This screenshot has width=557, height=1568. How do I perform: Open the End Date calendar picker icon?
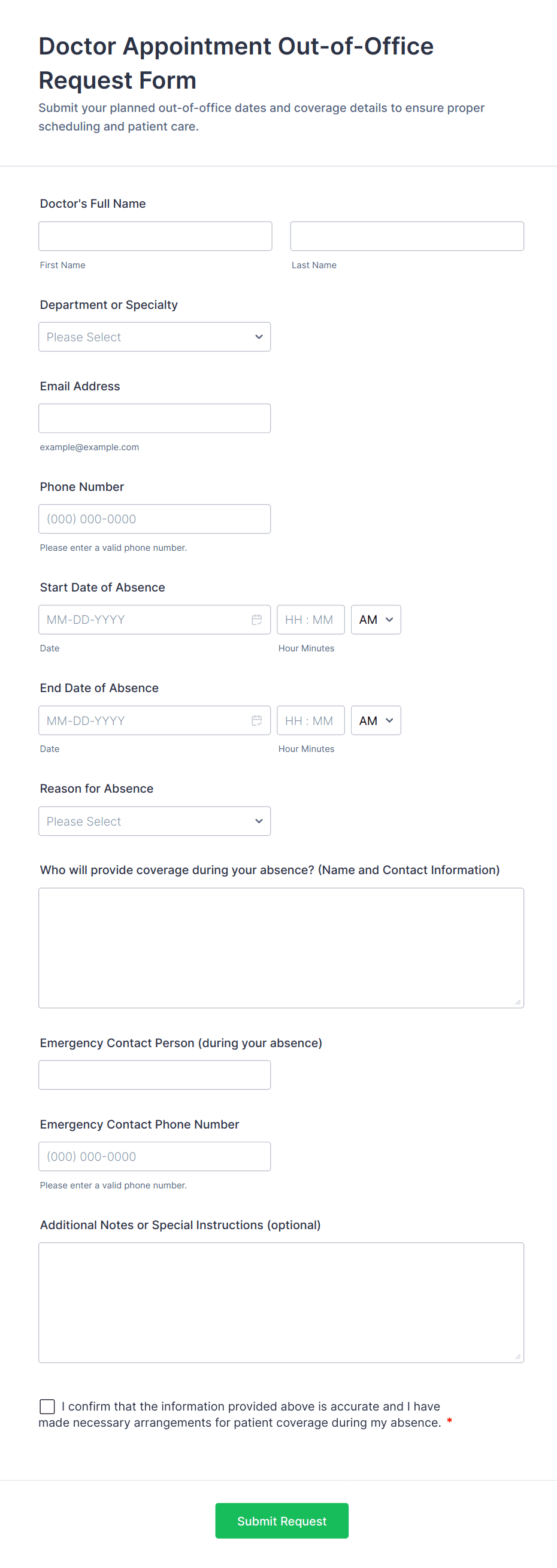[257, 721]
